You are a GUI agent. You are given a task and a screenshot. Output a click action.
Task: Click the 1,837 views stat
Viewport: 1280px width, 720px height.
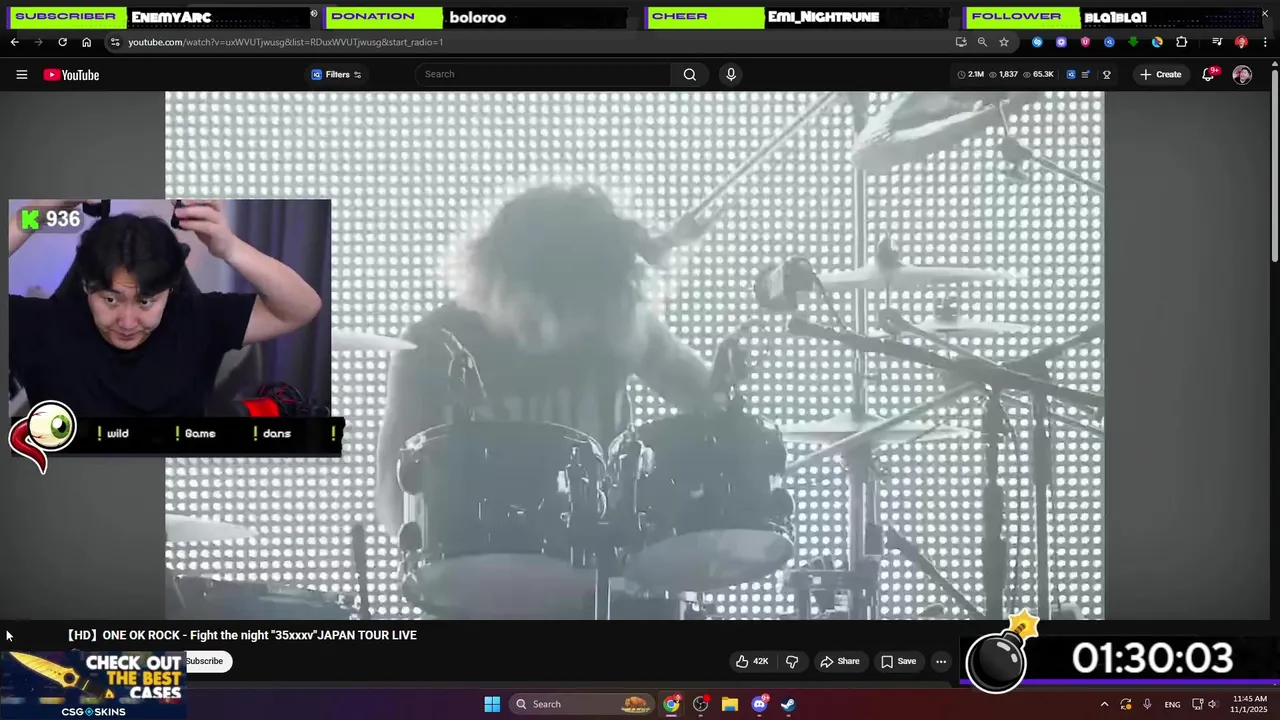point(1003,74)
